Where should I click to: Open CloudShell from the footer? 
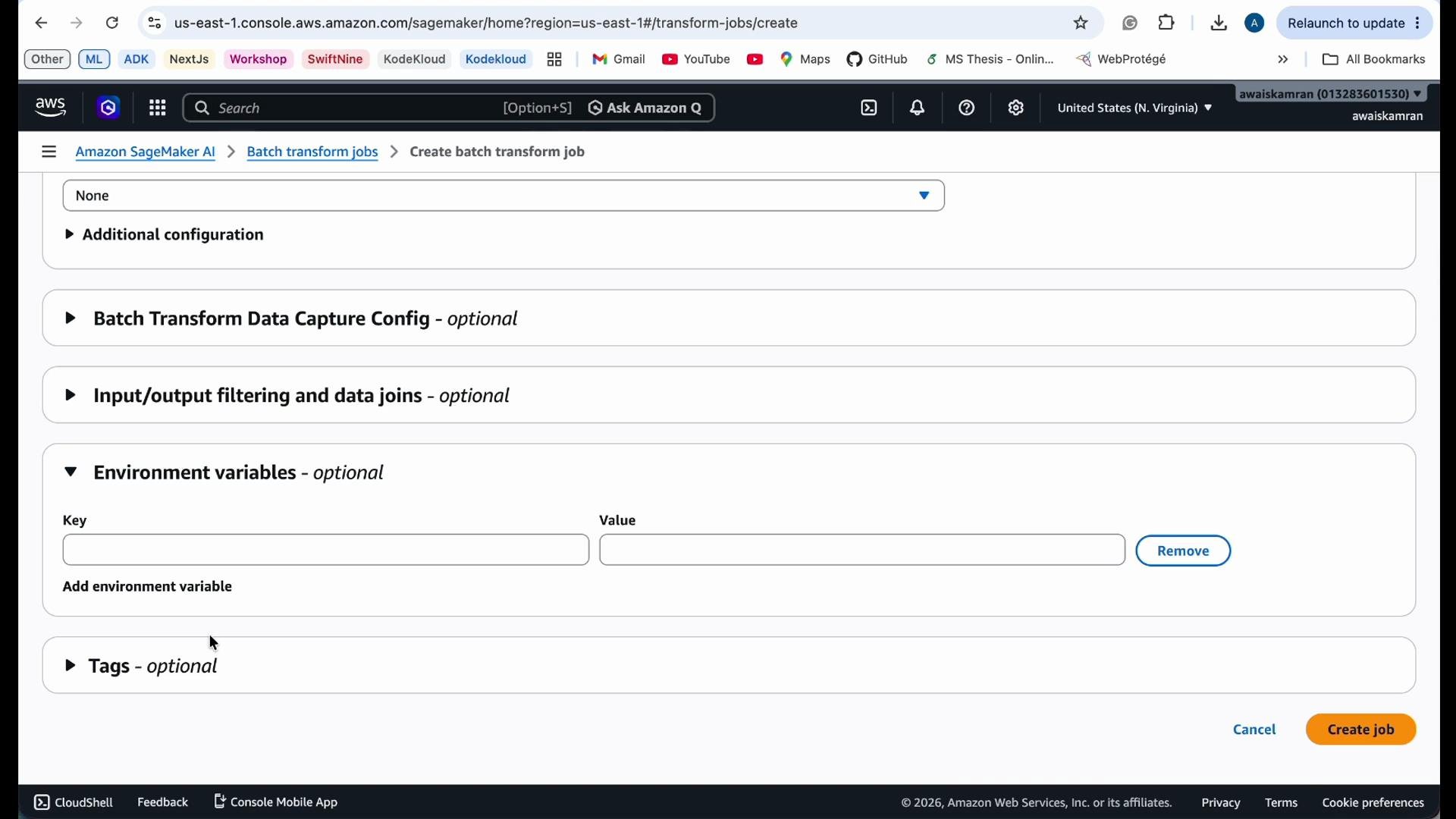point(74,804)
